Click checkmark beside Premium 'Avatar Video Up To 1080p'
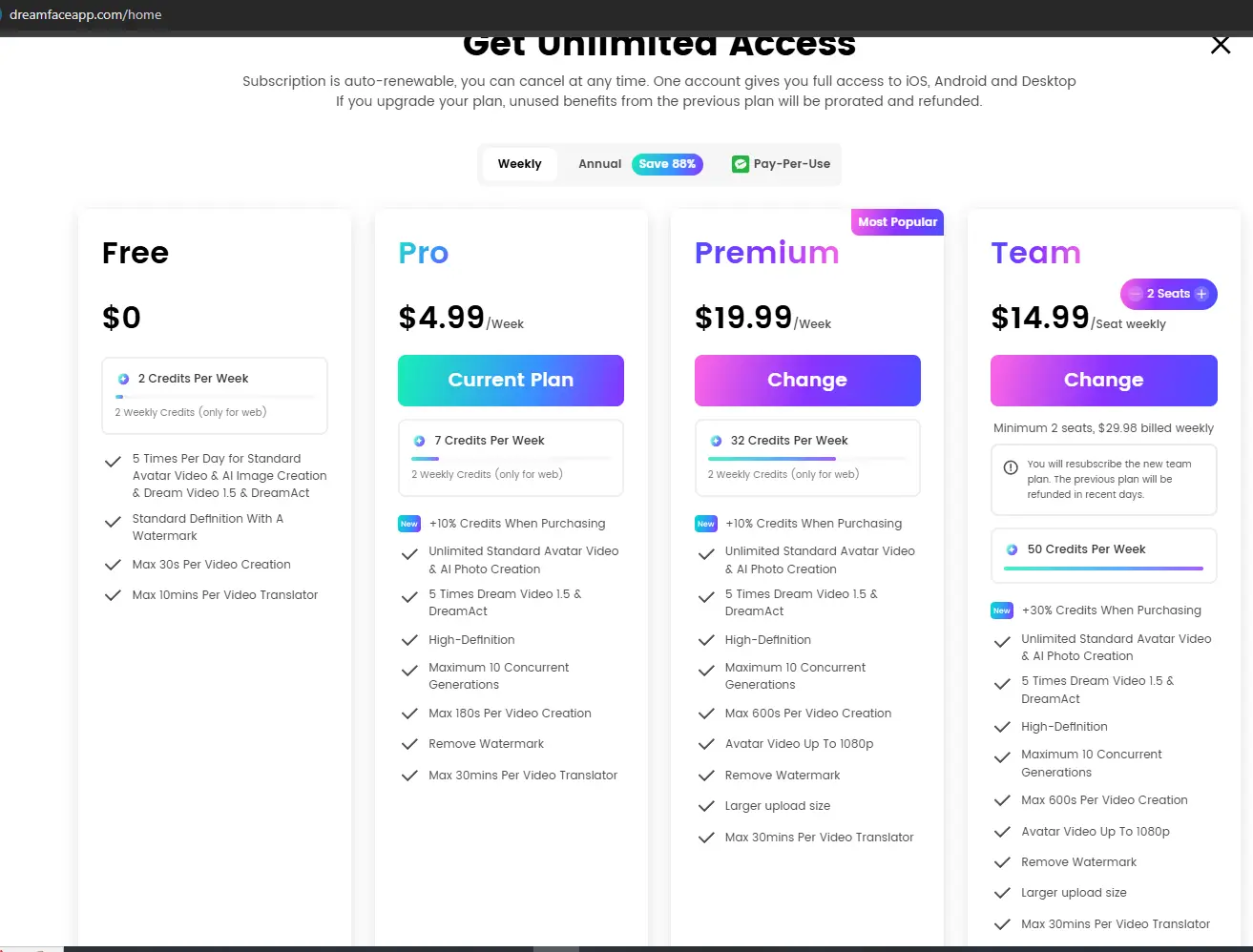Screen dimensions: 1253x952 tap(706, 744)
